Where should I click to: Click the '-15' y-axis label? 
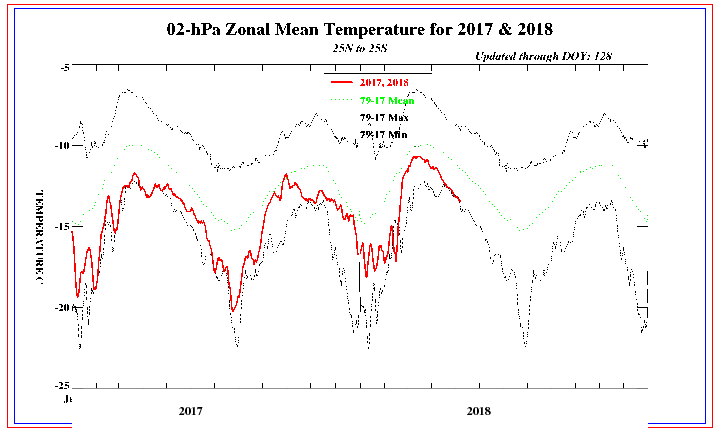[62, 227]
